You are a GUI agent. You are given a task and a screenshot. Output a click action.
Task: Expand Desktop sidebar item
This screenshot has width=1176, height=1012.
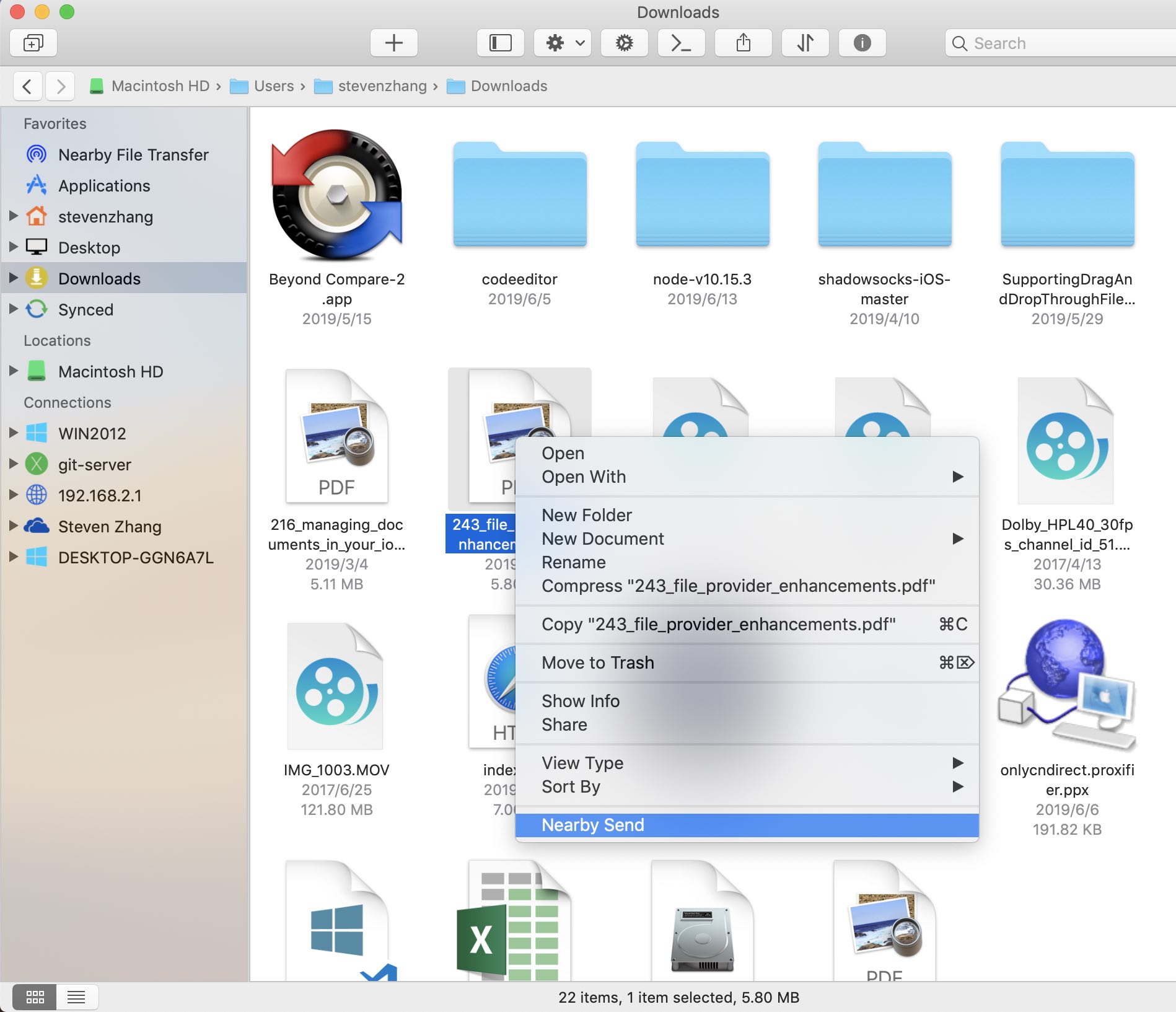pyautogui.click(x=13, y=247)
